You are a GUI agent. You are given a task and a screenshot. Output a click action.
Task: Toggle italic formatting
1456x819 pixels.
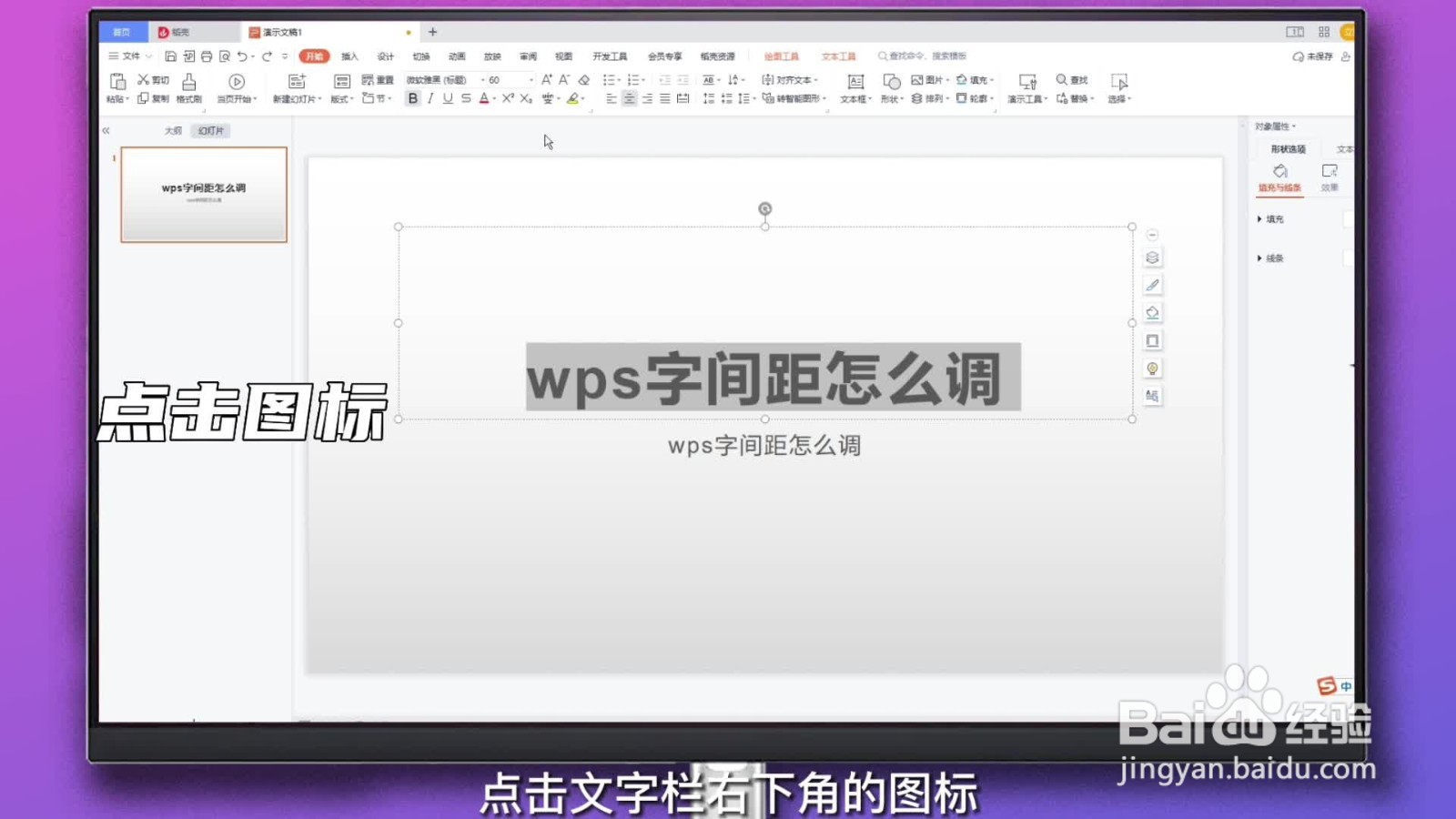(x=429, y=98)
